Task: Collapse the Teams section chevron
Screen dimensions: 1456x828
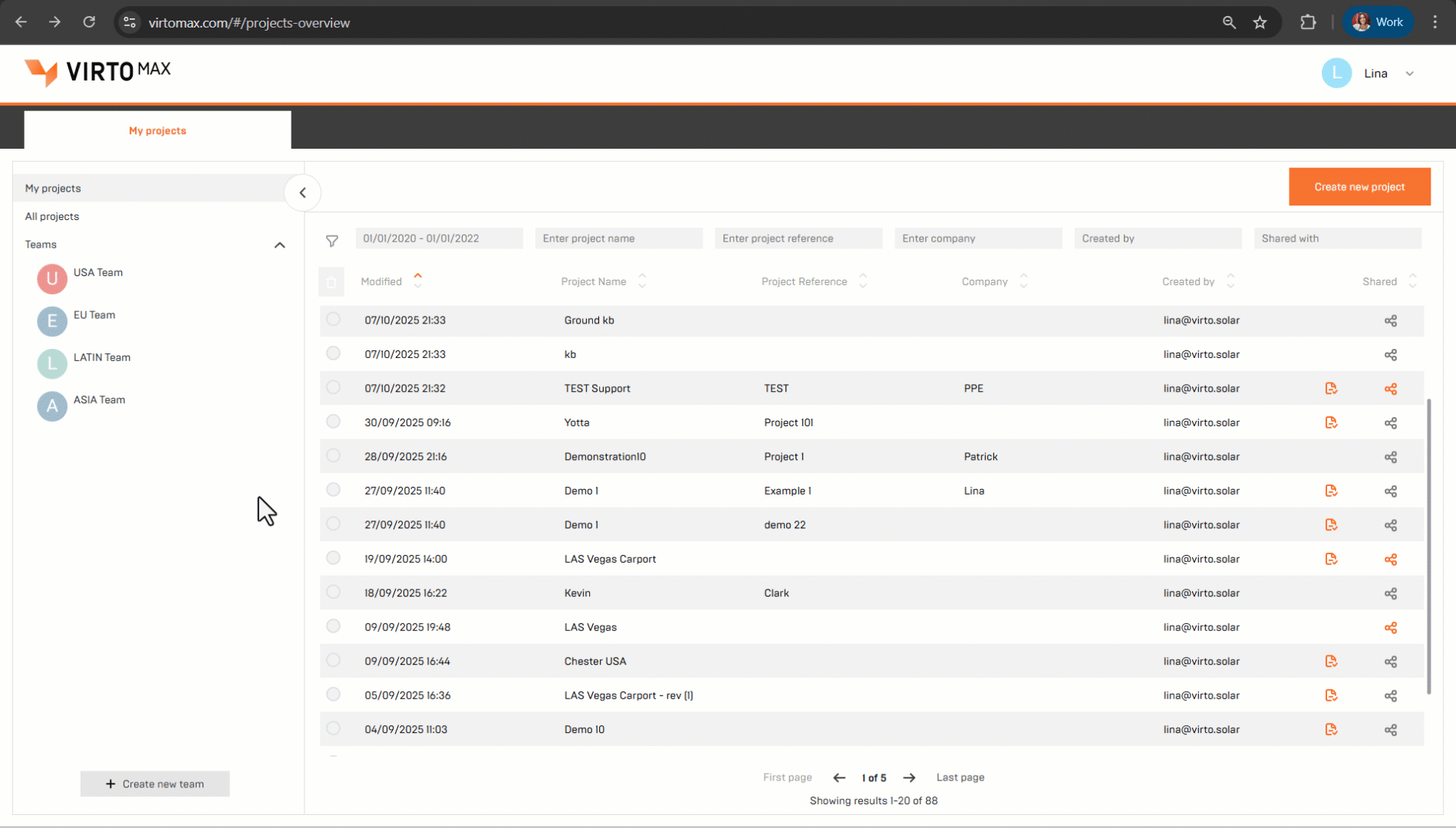Action: (279, 245)
